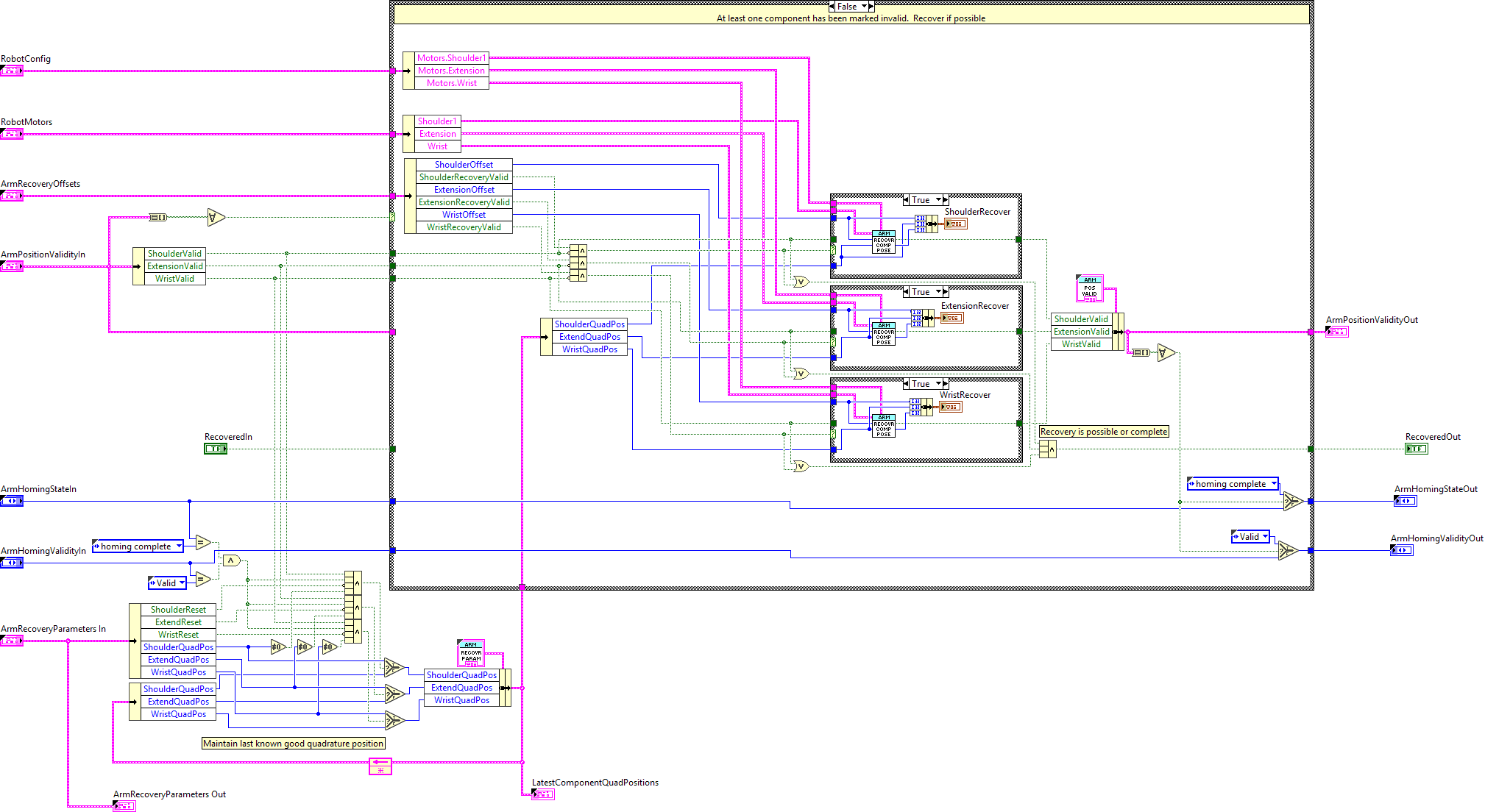1485x812 pixels.
Task: Open the homing complete enum dropdown near ArmHomingStateOut
Action: 1273,484
